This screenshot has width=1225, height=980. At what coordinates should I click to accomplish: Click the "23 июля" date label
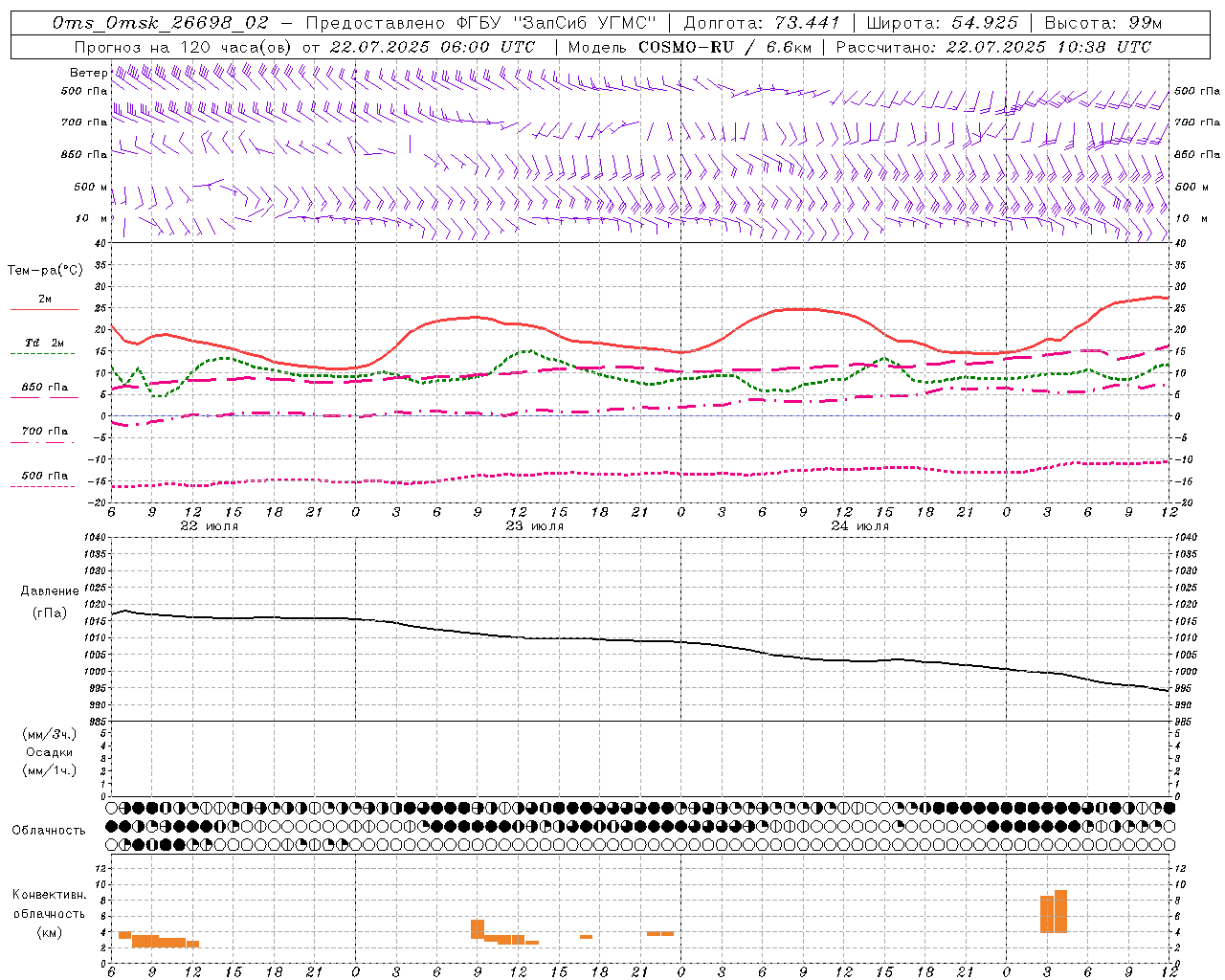click(535, 526)
